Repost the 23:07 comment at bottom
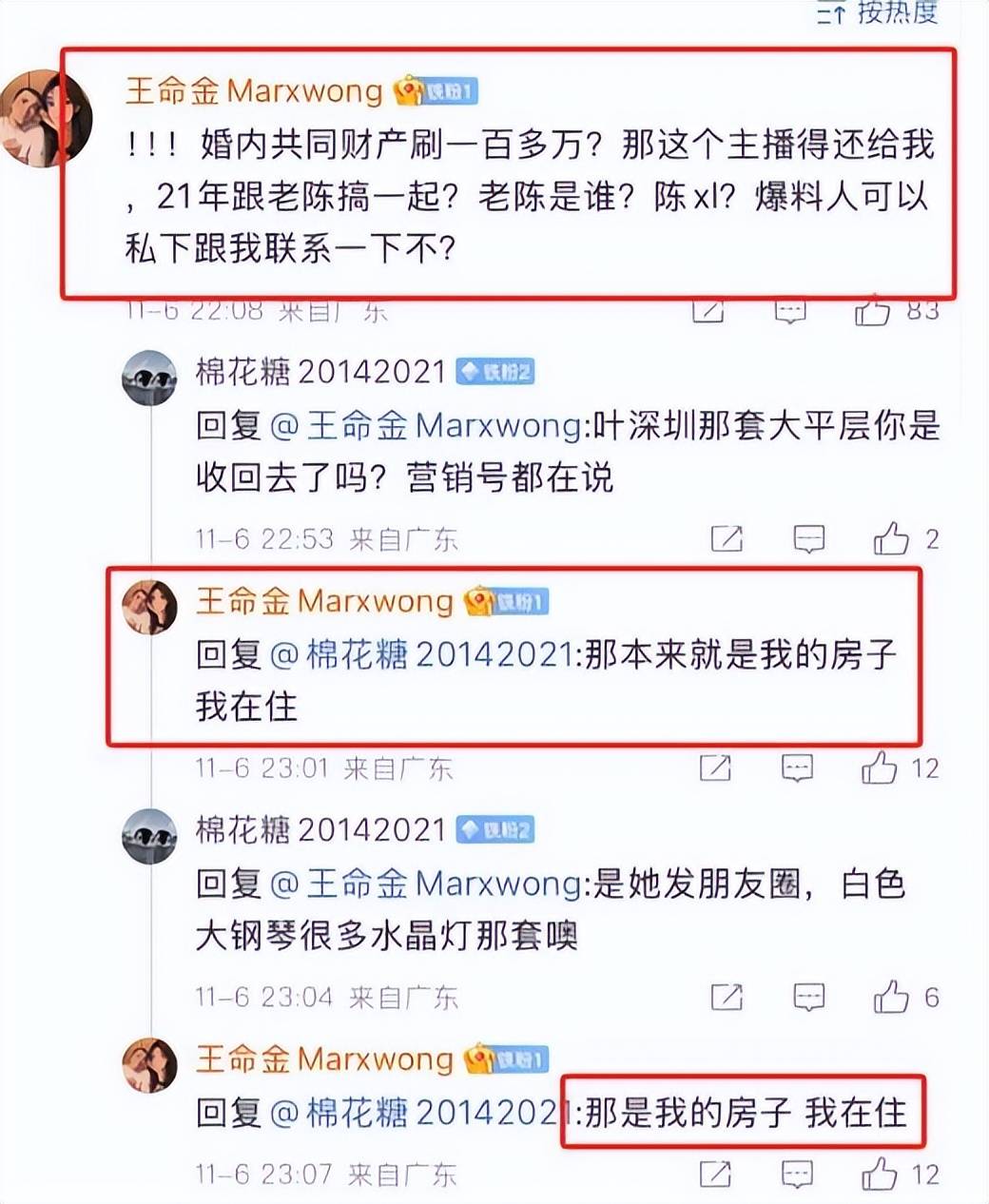Viewport: 989px width, 1204px height. click(715, 1175)
